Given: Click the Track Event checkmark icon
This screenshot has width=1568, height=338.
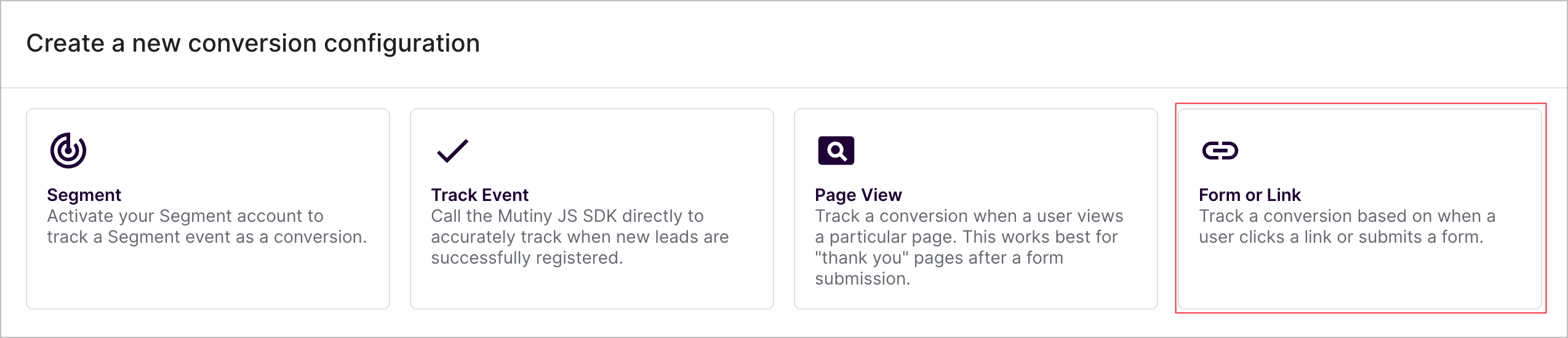Looking at the screenshot, I should [452, 151].
